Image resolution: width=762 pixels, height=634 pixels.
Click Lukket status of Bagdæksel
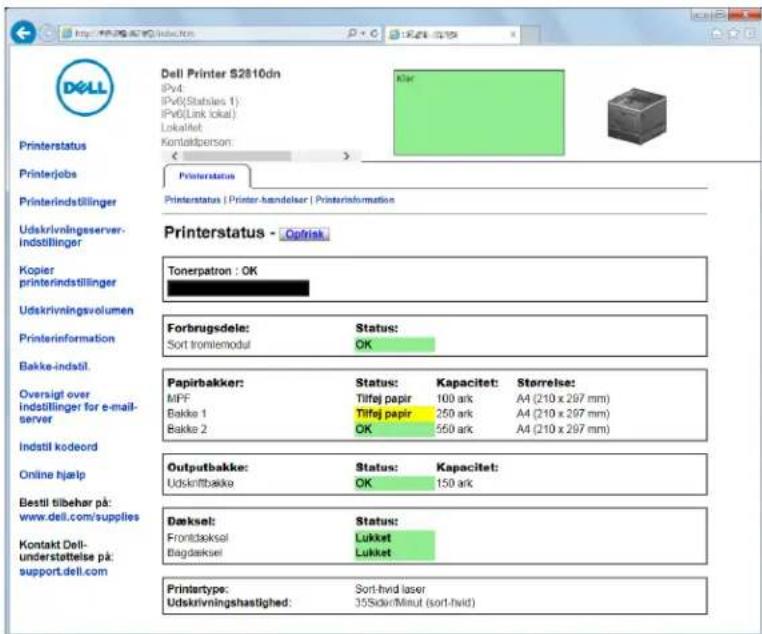[394, 553]
